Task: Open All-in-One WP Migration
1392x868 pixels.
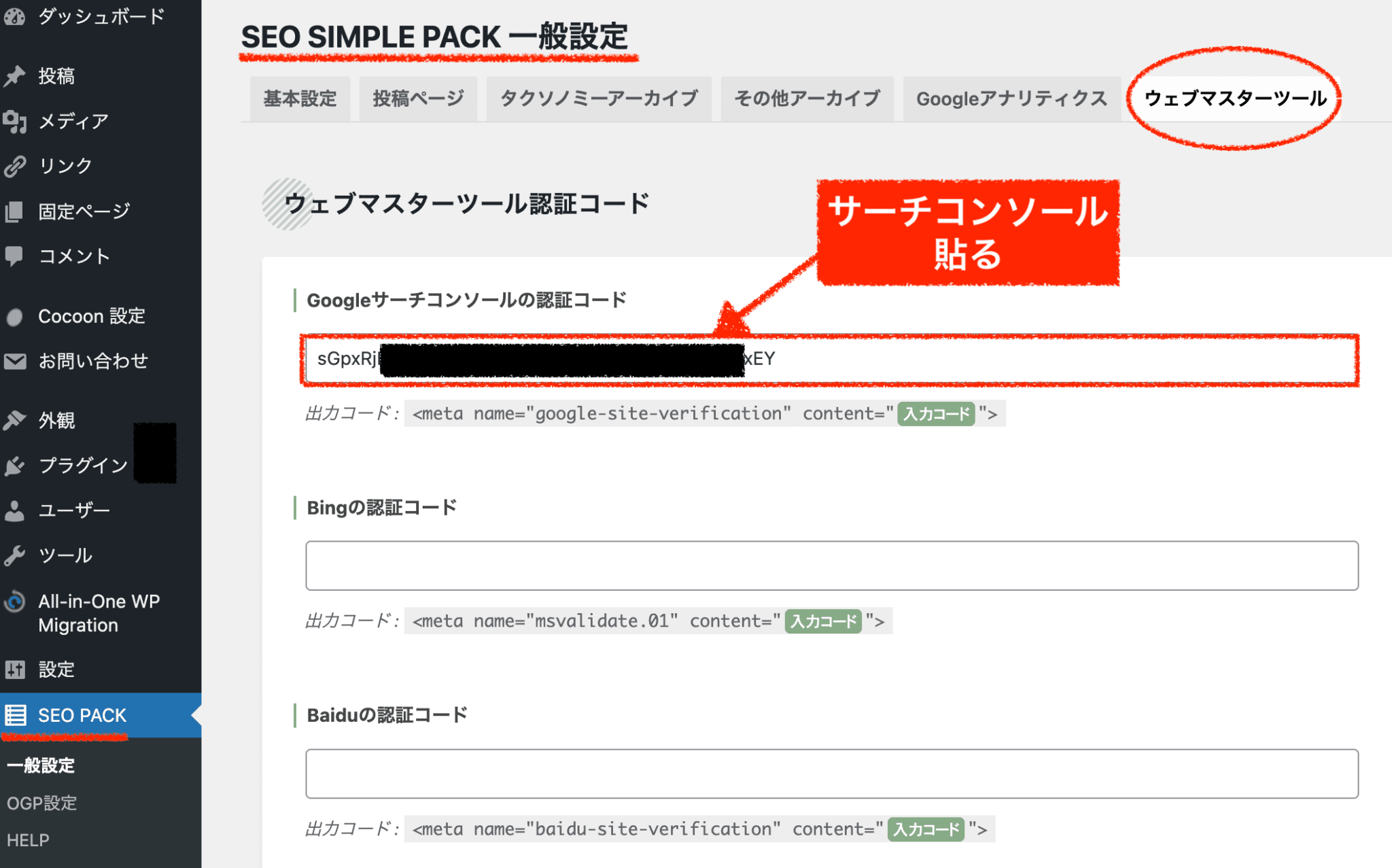Action: [x=99, y=612]
